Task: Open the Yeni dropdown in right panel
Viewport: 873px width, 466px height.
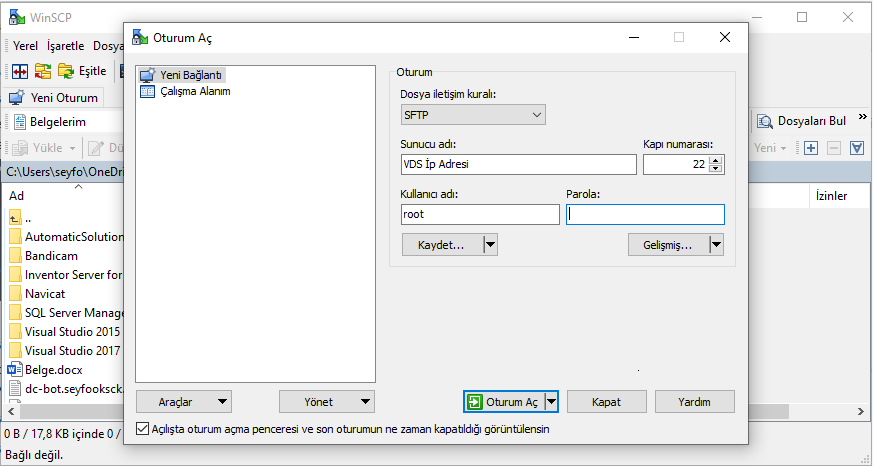Action: click(x=770, y=148)
